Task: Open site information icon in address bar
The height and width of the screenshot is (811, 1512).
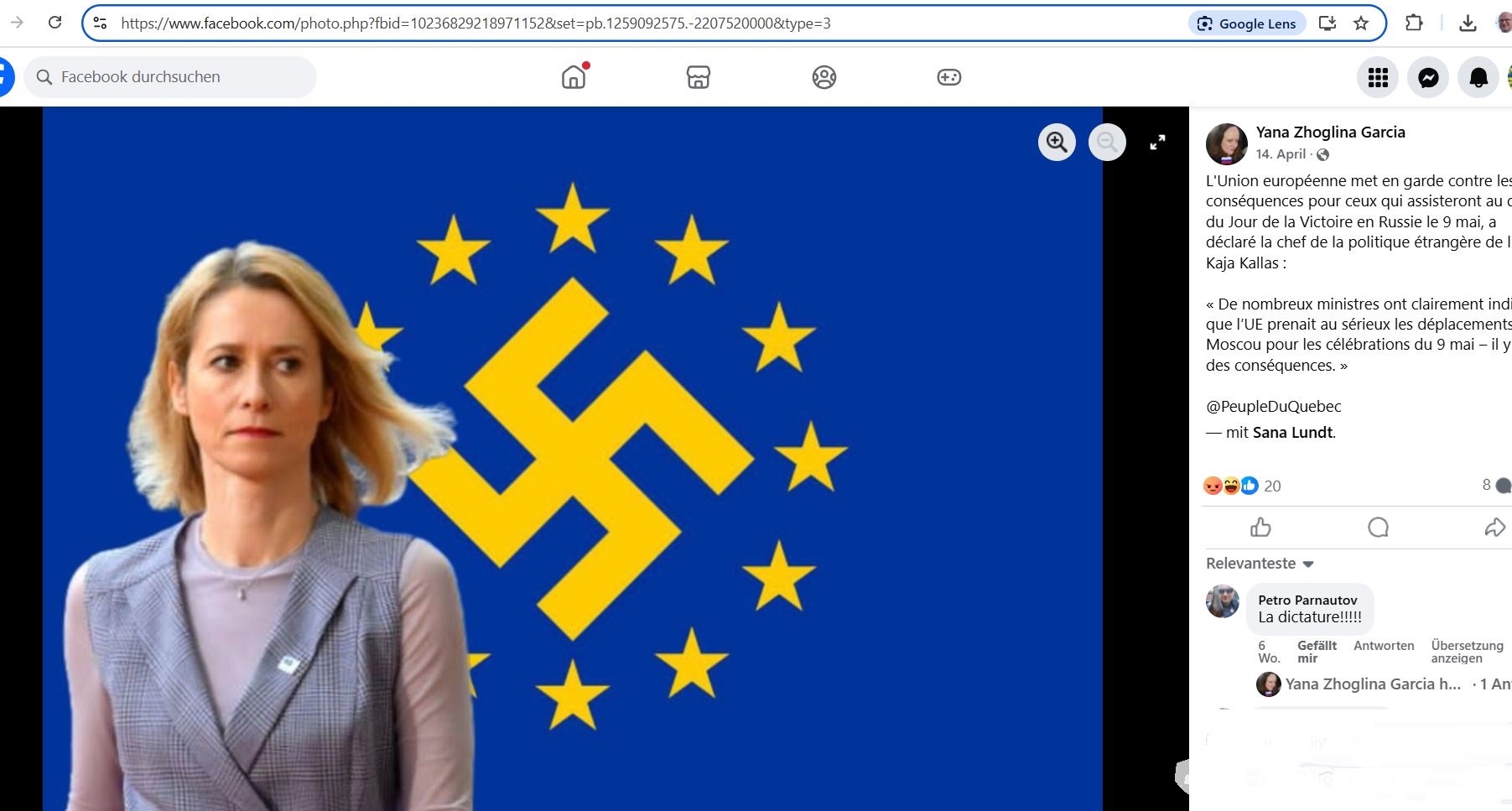Action: [x=100, y=23]
